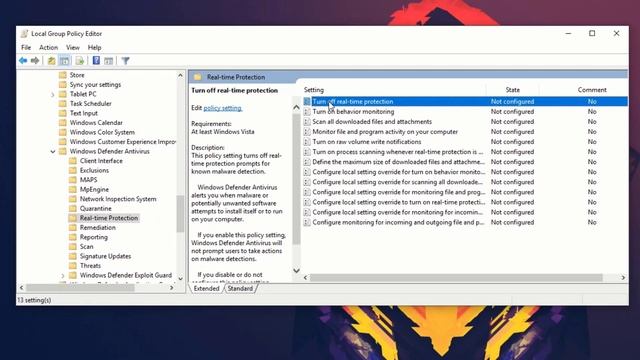Toggle the Show/Hide console tree icon
The width and height of the screenshot is (640, 360).
[64, 61]
